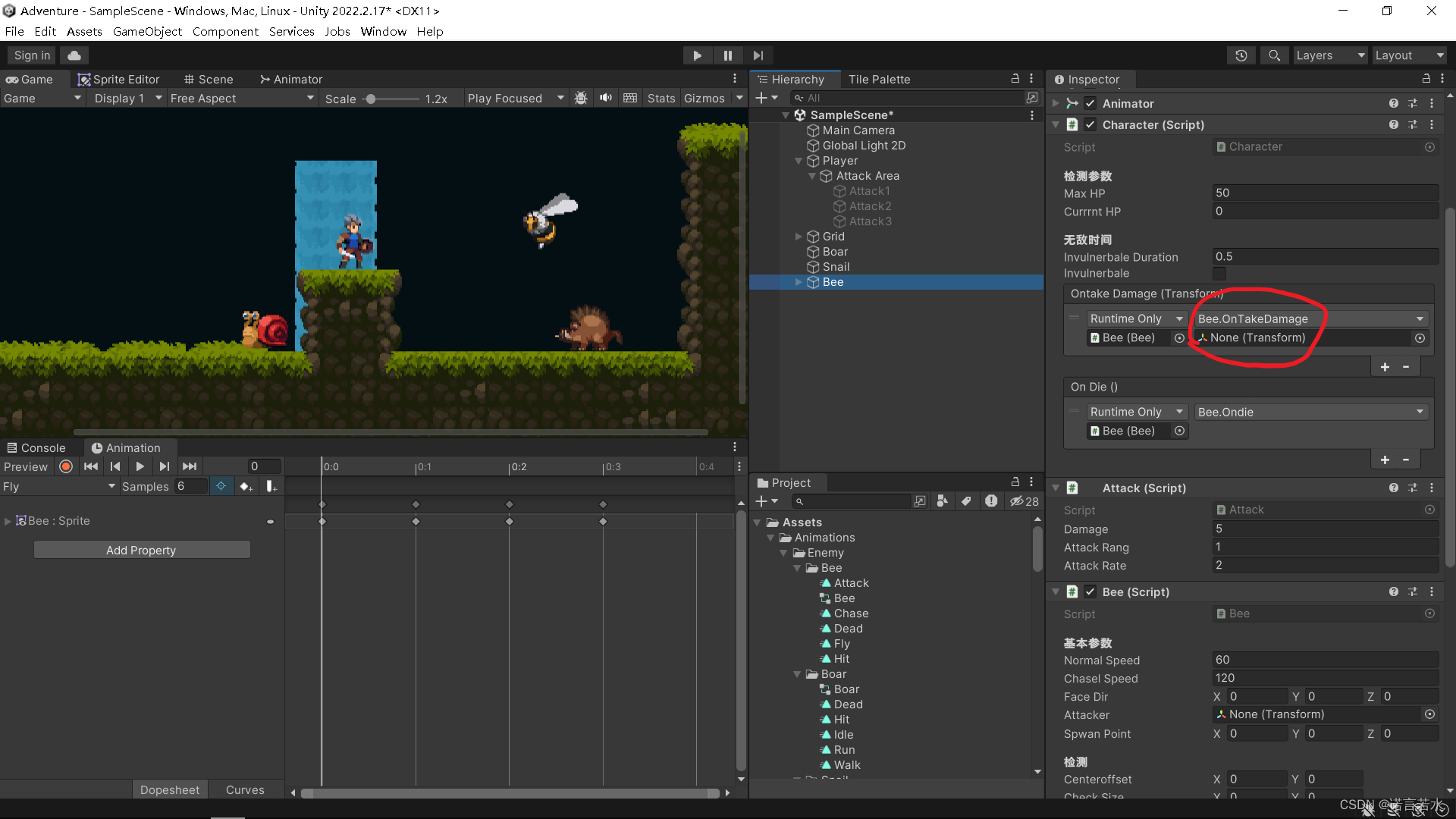Click the cloud services icon

click(x=74, y=55)
